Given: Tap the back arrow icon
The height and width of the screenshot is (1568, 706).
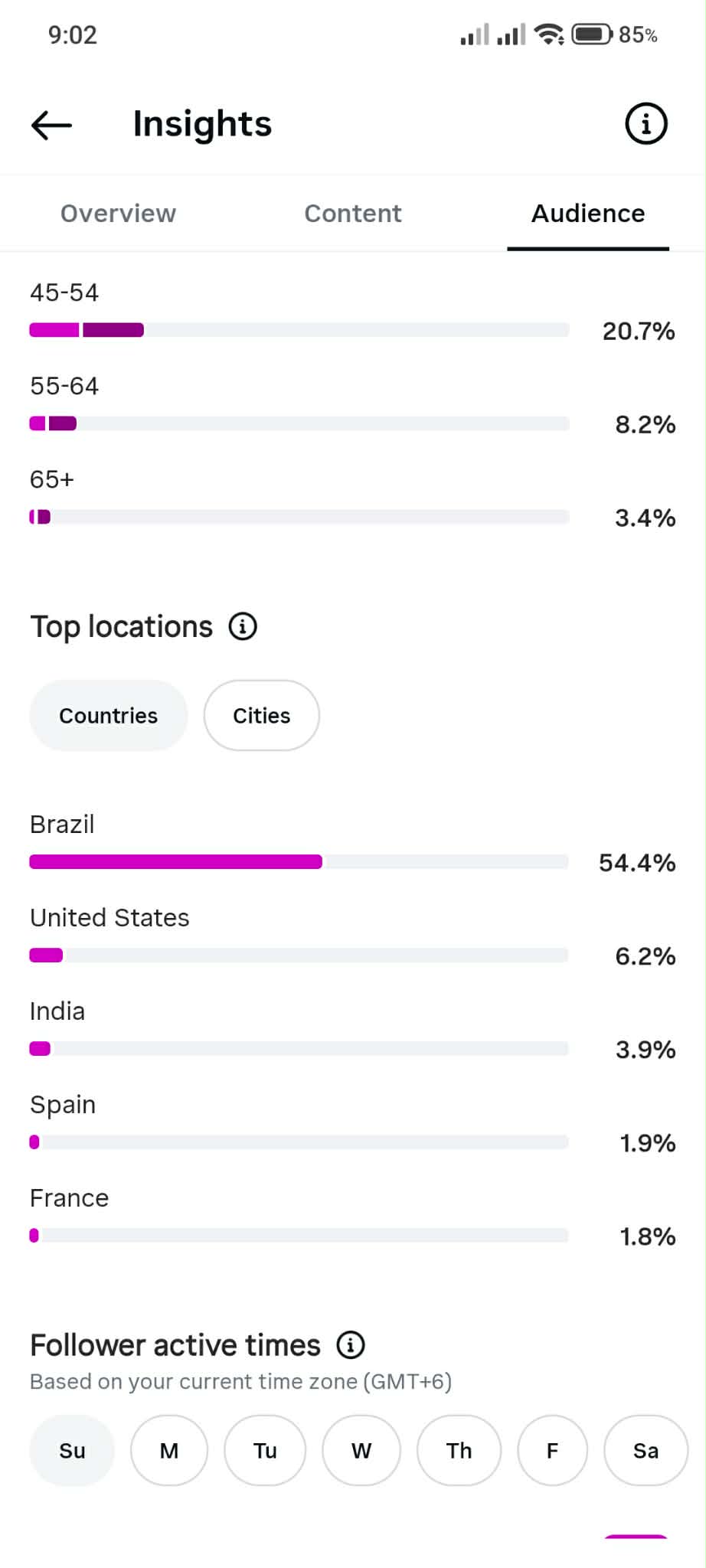Looking at the screenshot, I should coord(51,124).
